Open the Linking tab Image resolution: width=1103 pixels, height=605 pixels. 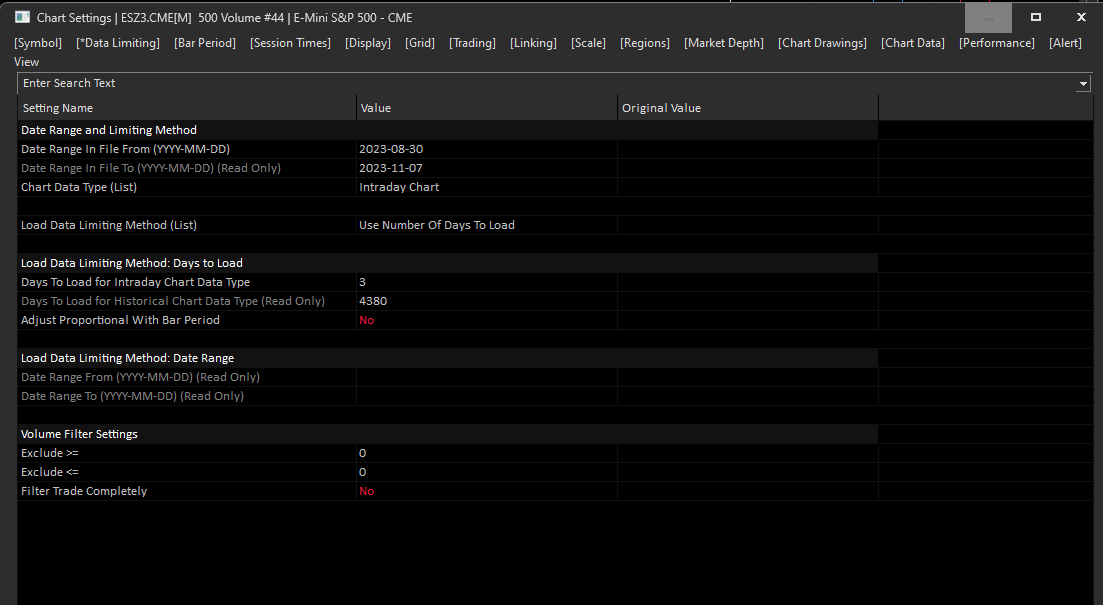[533, 43]
